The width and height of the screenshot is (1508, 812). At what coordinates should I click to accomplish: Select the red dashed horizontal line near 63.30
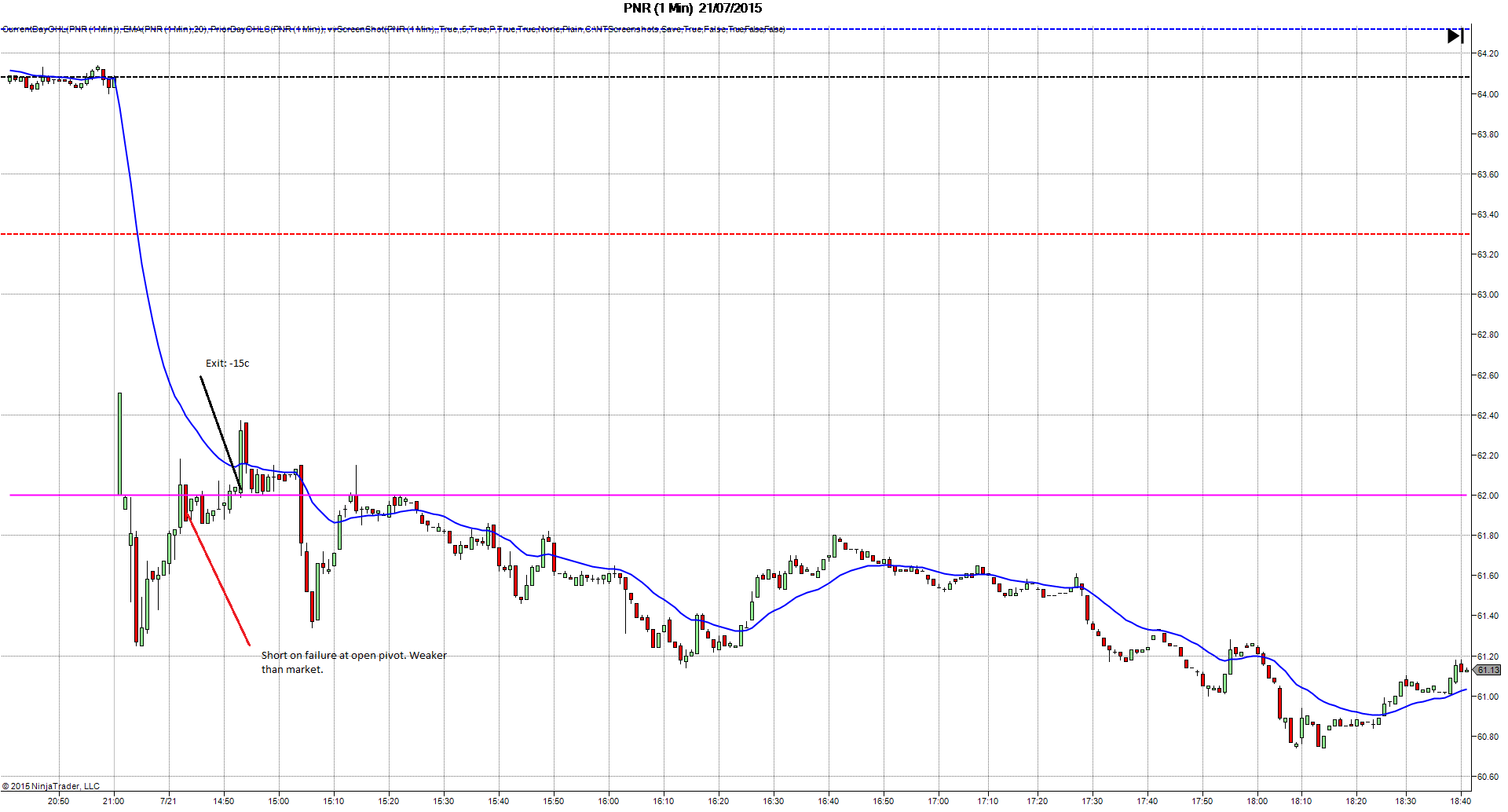(735, 234)
